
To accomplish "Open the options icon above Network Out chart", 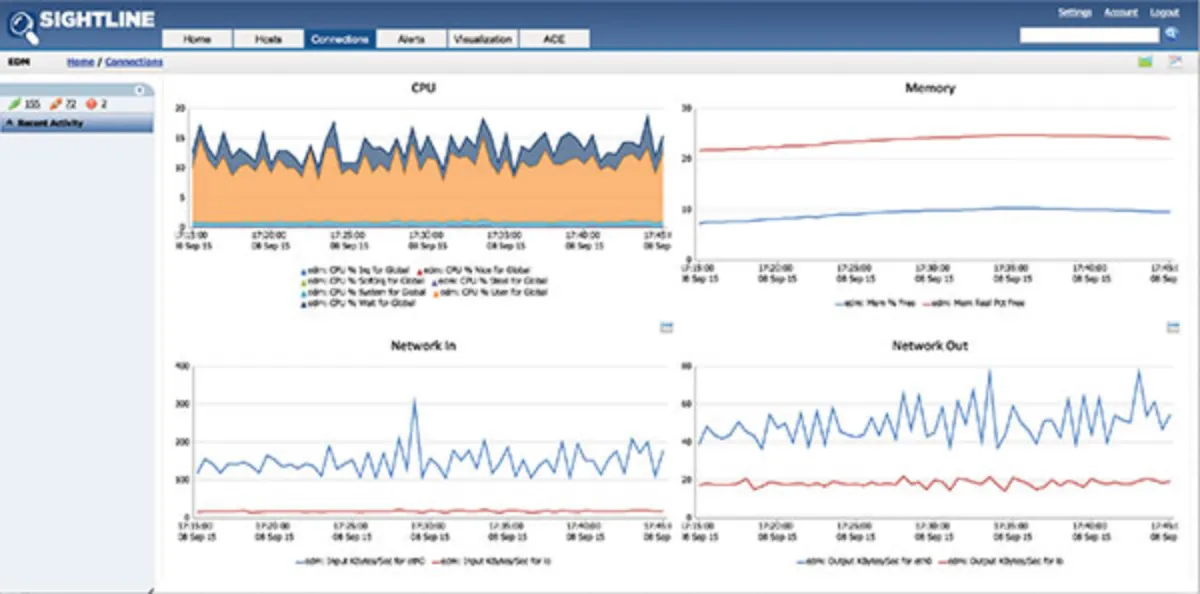I will 1174,327.
